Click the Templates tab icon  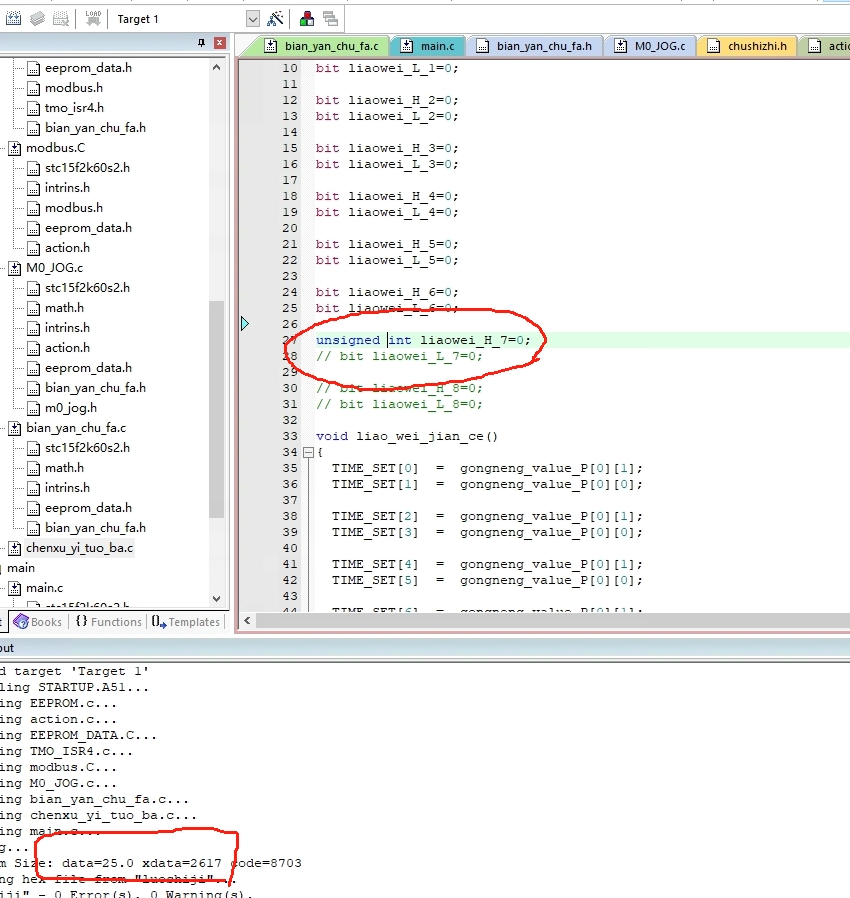pyautogui.click(x=159, y=621)
